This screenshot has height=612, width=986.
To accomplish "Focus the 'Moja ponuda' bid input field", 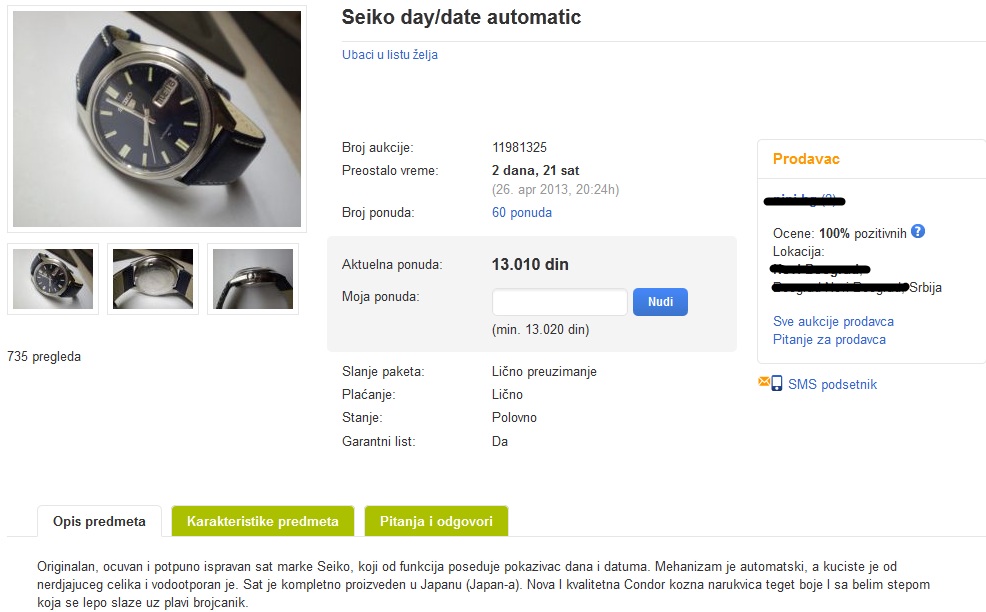I will point(560,302).
